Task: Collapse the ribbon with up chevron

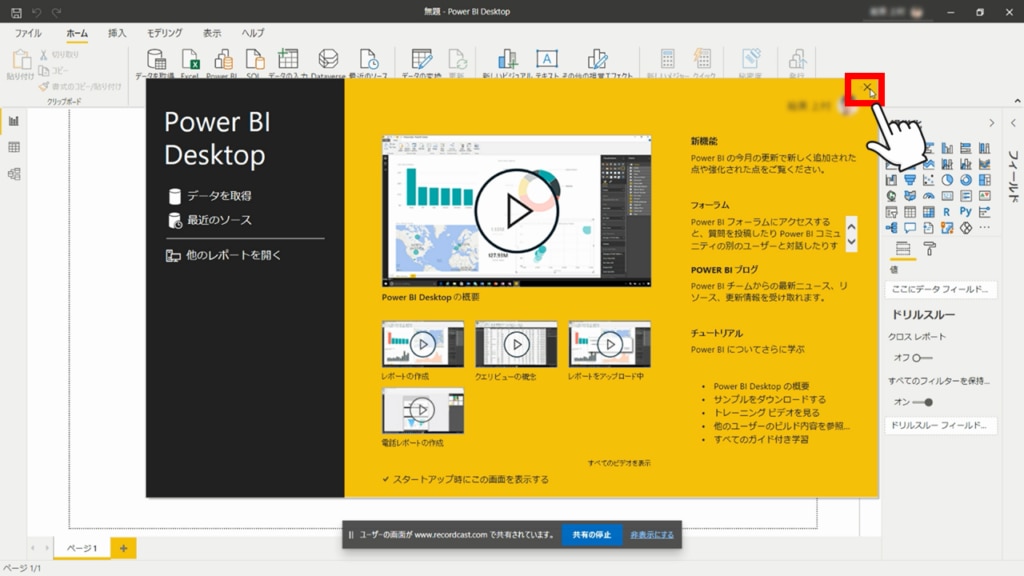Action: 1017,101
